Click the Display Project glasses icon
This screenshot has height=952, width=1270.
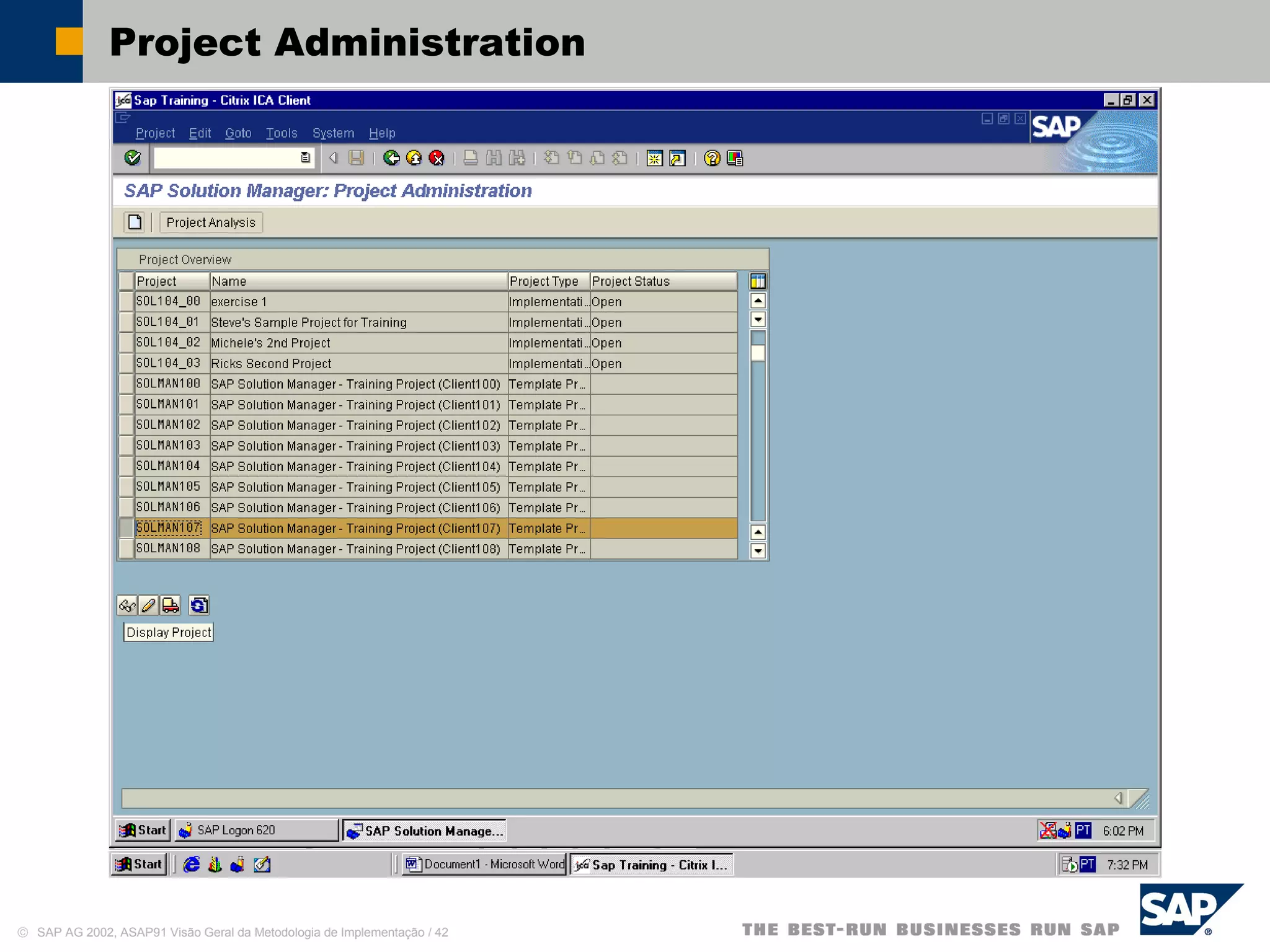[127, 605]
